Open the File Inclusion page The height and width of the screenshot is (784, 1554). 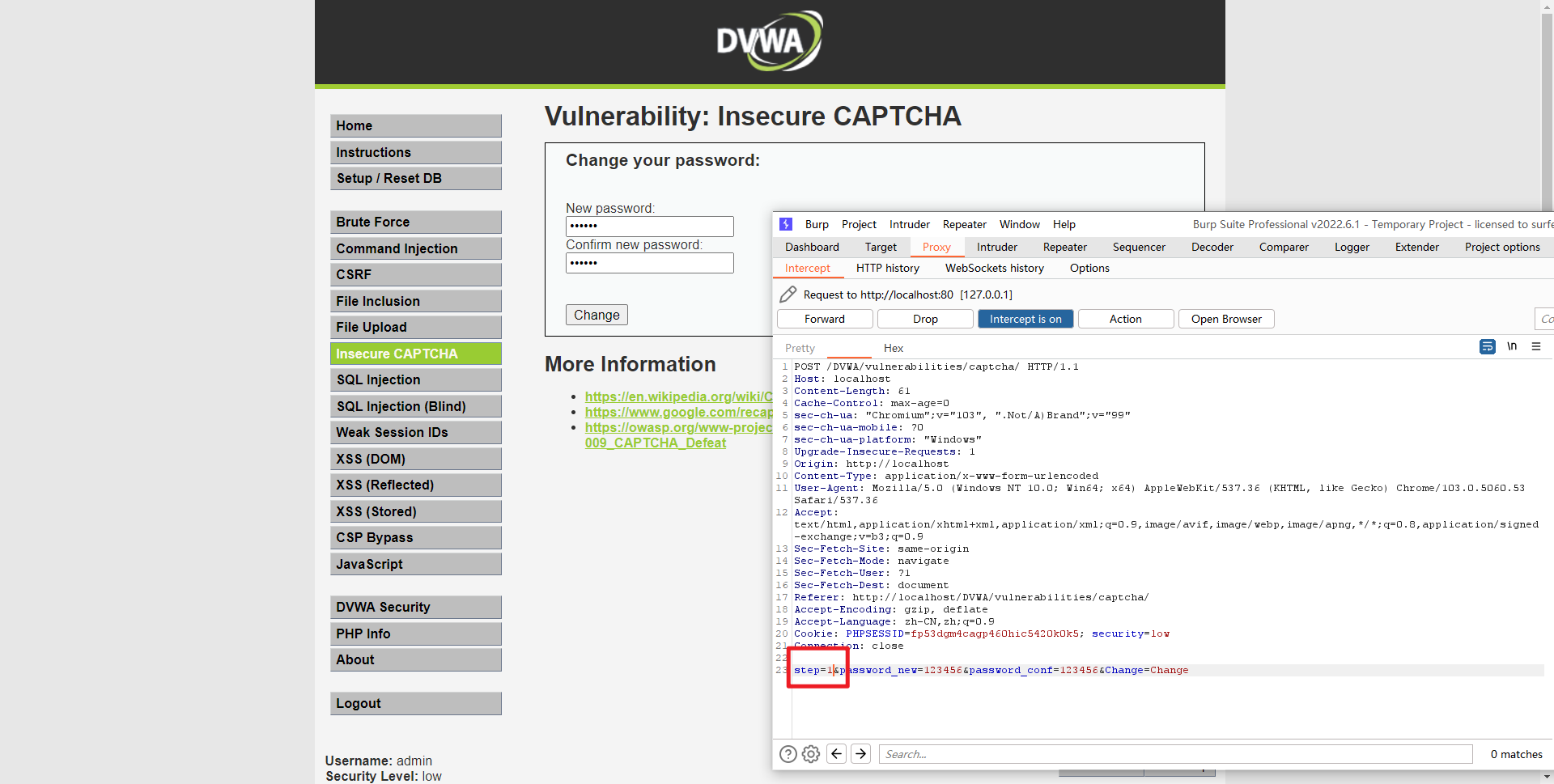tap(416, 301)
